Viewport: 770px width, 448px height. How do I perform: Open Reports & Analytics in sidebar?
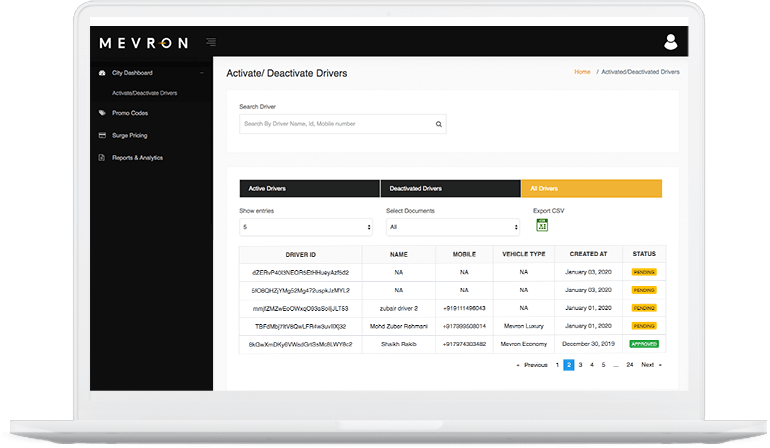(x=138, y=158)
